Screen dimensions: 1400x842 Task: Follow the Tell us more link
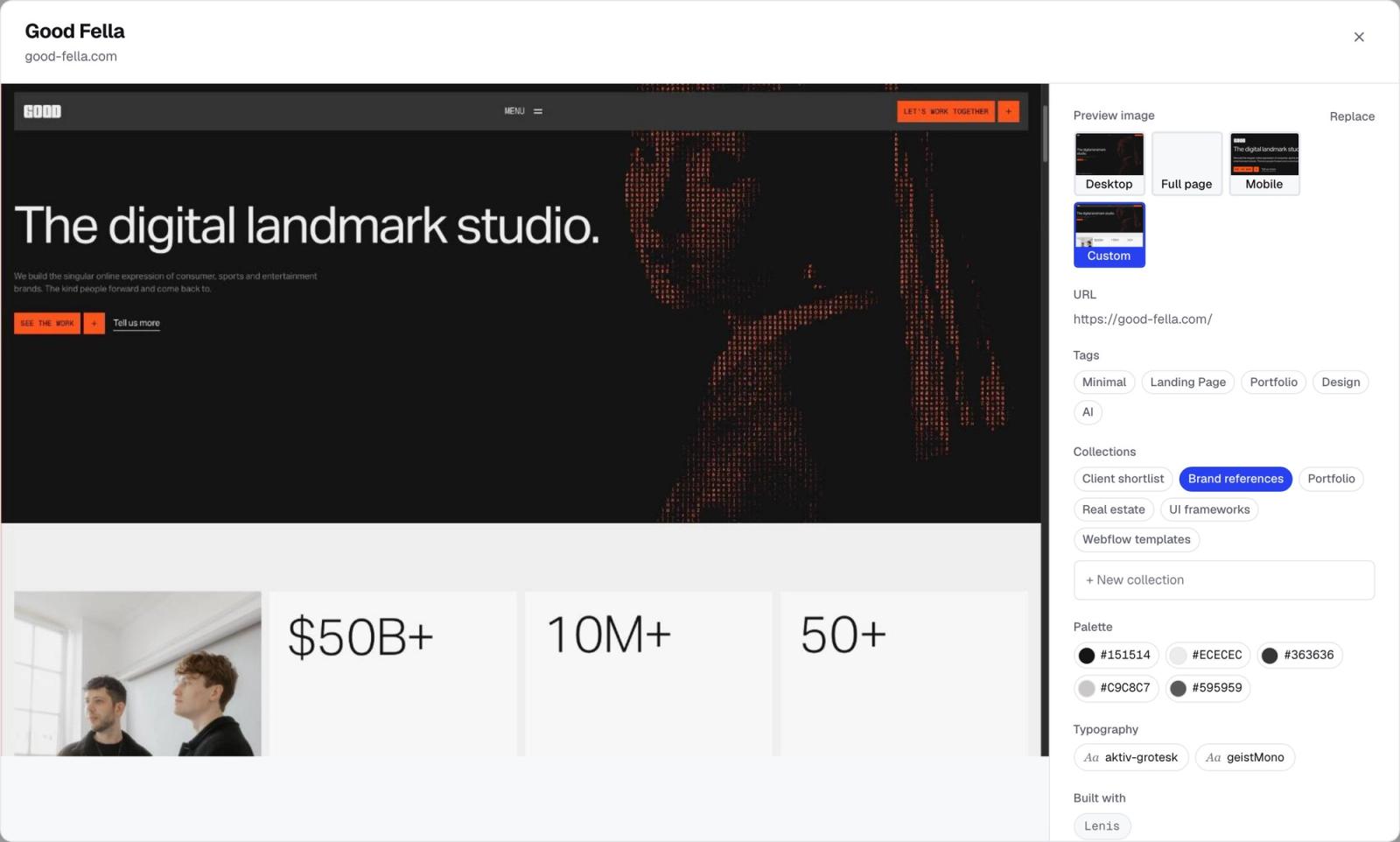coord(136,323)
